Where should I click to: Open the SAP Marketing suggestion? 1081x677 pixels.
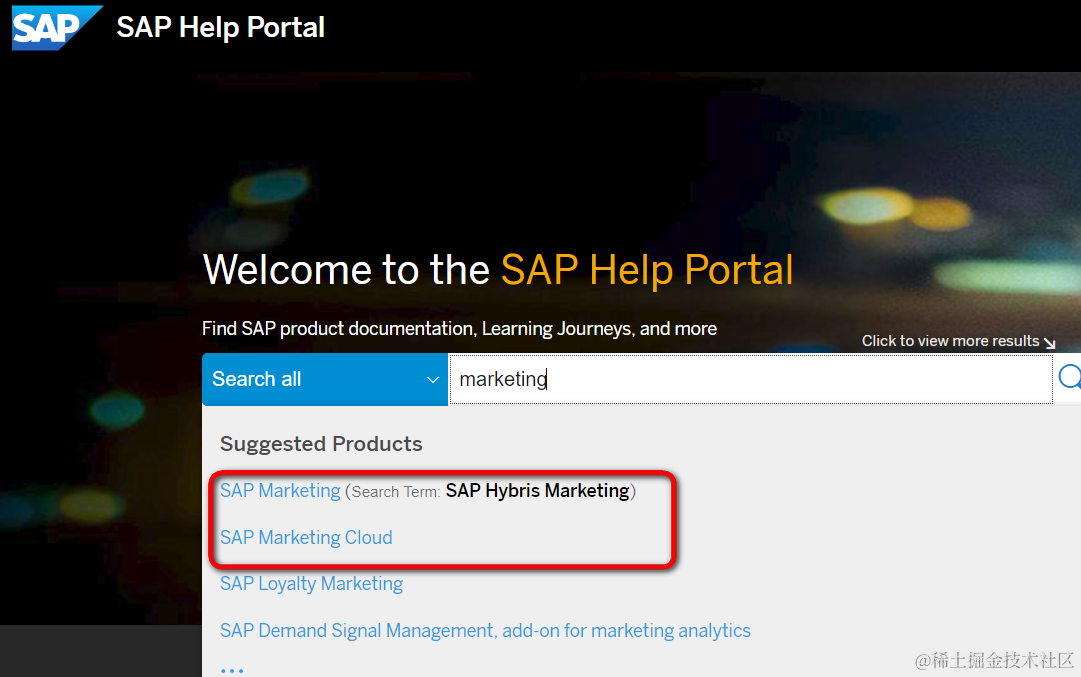pos(280,490)
